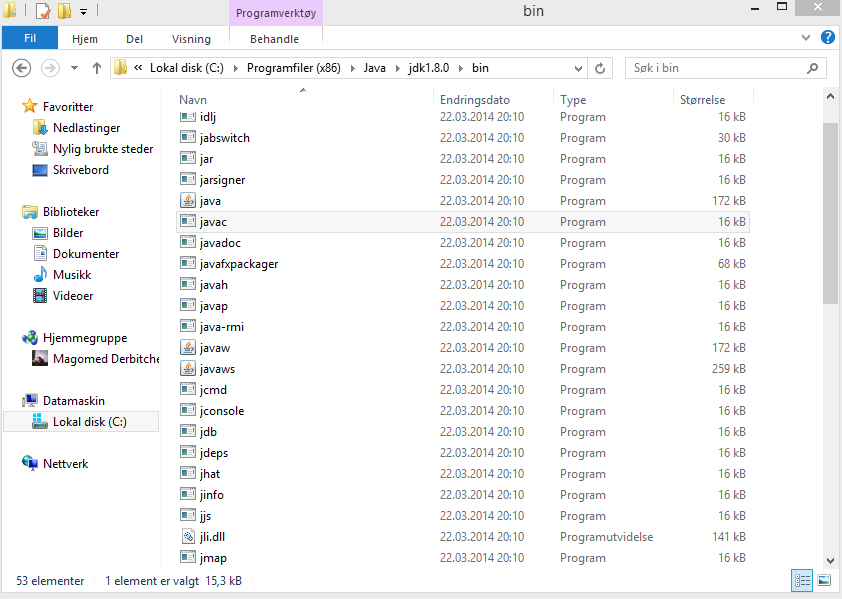Switch to large icons view layout

click(x=824, y=581)
